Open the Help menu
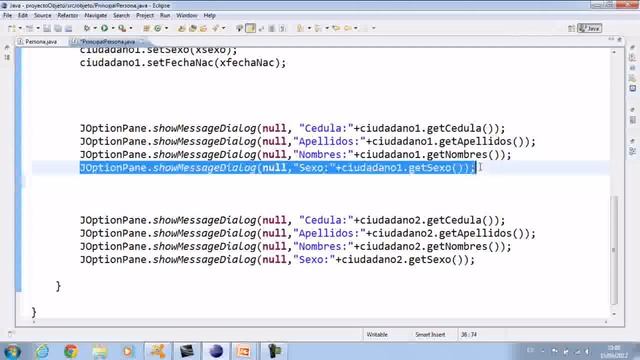640x360 pixels. 209,16
